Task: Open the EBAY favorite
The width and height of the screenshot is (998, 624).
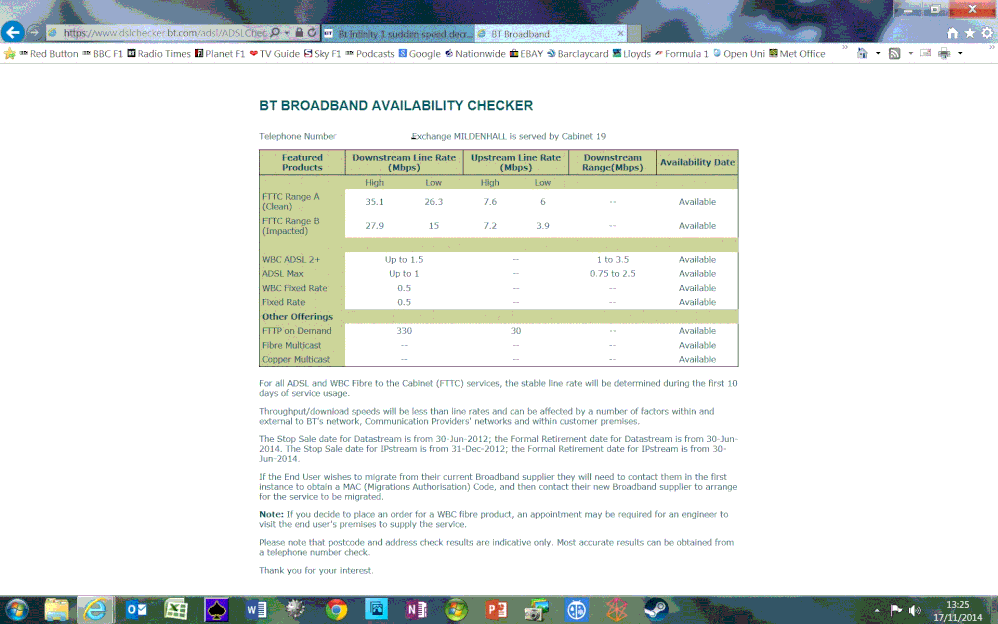Action: pyautogui.click(x=526, y=53)
